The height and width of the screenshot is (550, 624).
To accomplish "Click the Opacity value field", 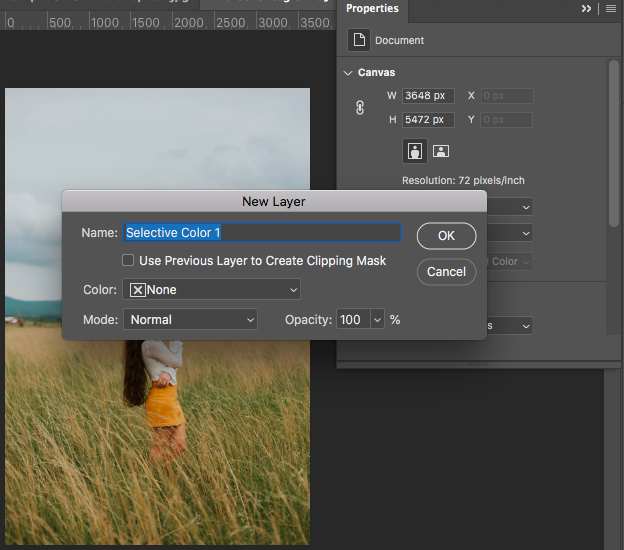I will (353, 319).
